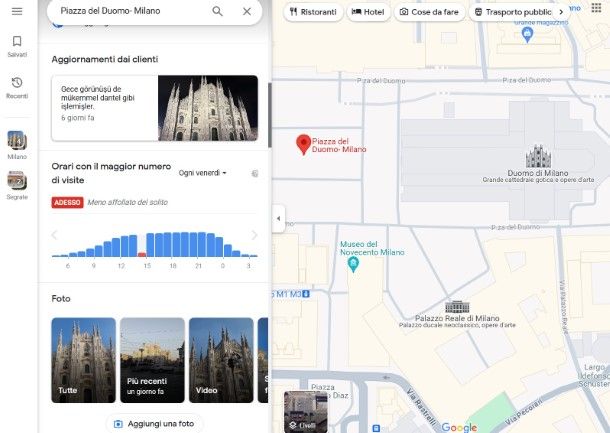Click the Museo del Novecento Milano label
Image resolution: width=610 pixels, height=433 pixels.
pyautogui.click(x=372, y=248)
